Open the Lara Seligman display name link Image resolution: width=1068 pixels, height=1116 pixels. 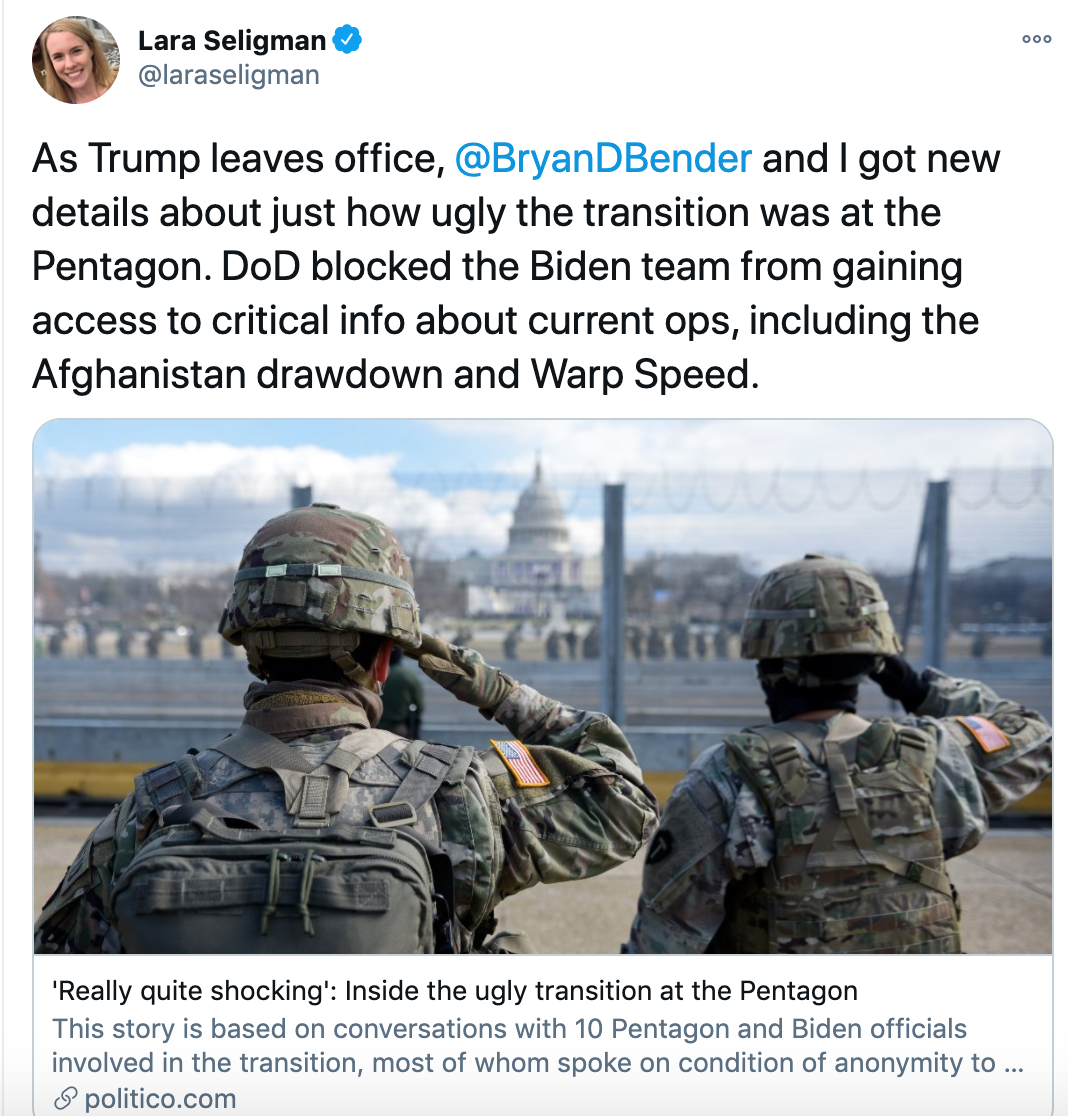(232, 41)
